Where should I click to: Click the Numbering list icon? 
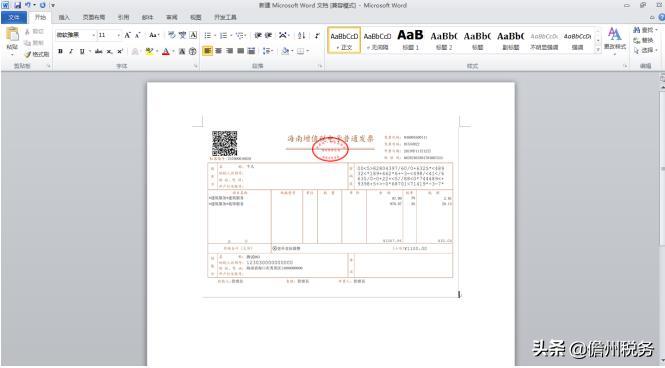point(224,36)
